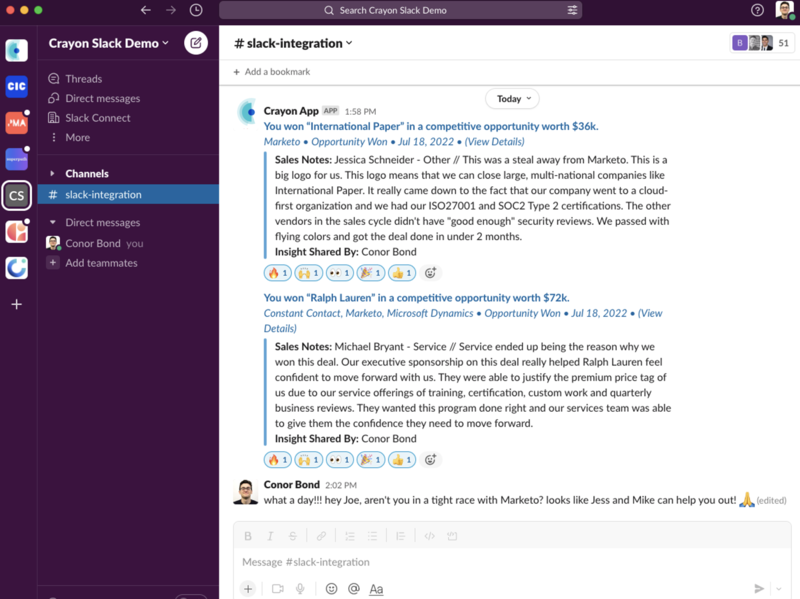
Task: Toggle thumbs up reaction on Ralph Lauren message
Action: [401, 460]
